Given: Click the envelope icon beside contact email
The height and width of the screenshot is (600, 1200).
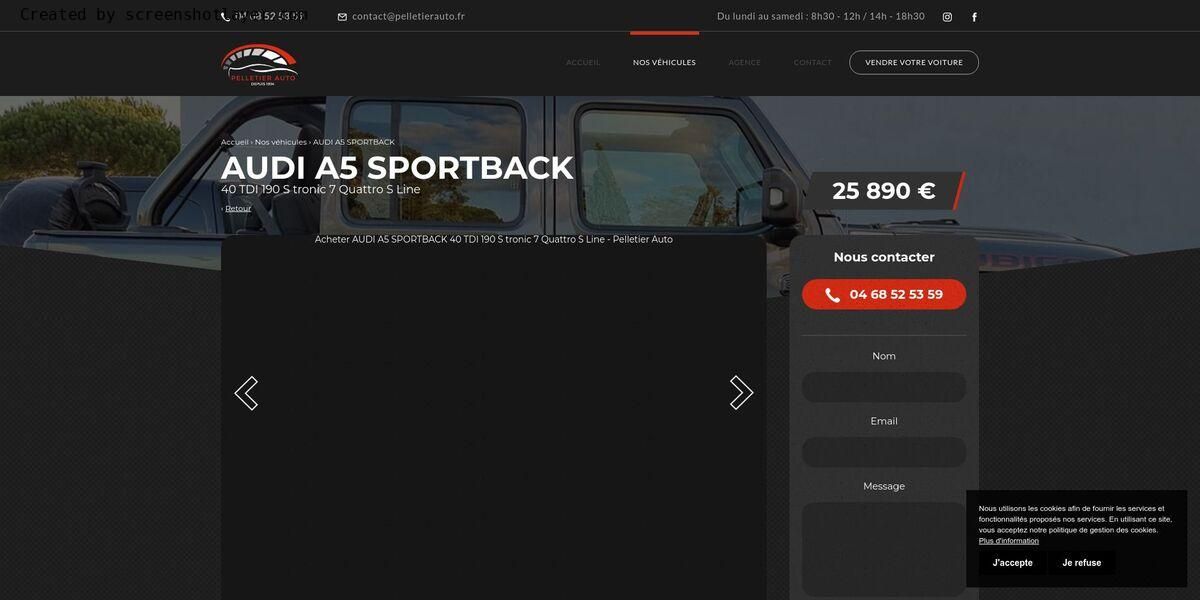Looking at the screenshot, I should point(342,17).
